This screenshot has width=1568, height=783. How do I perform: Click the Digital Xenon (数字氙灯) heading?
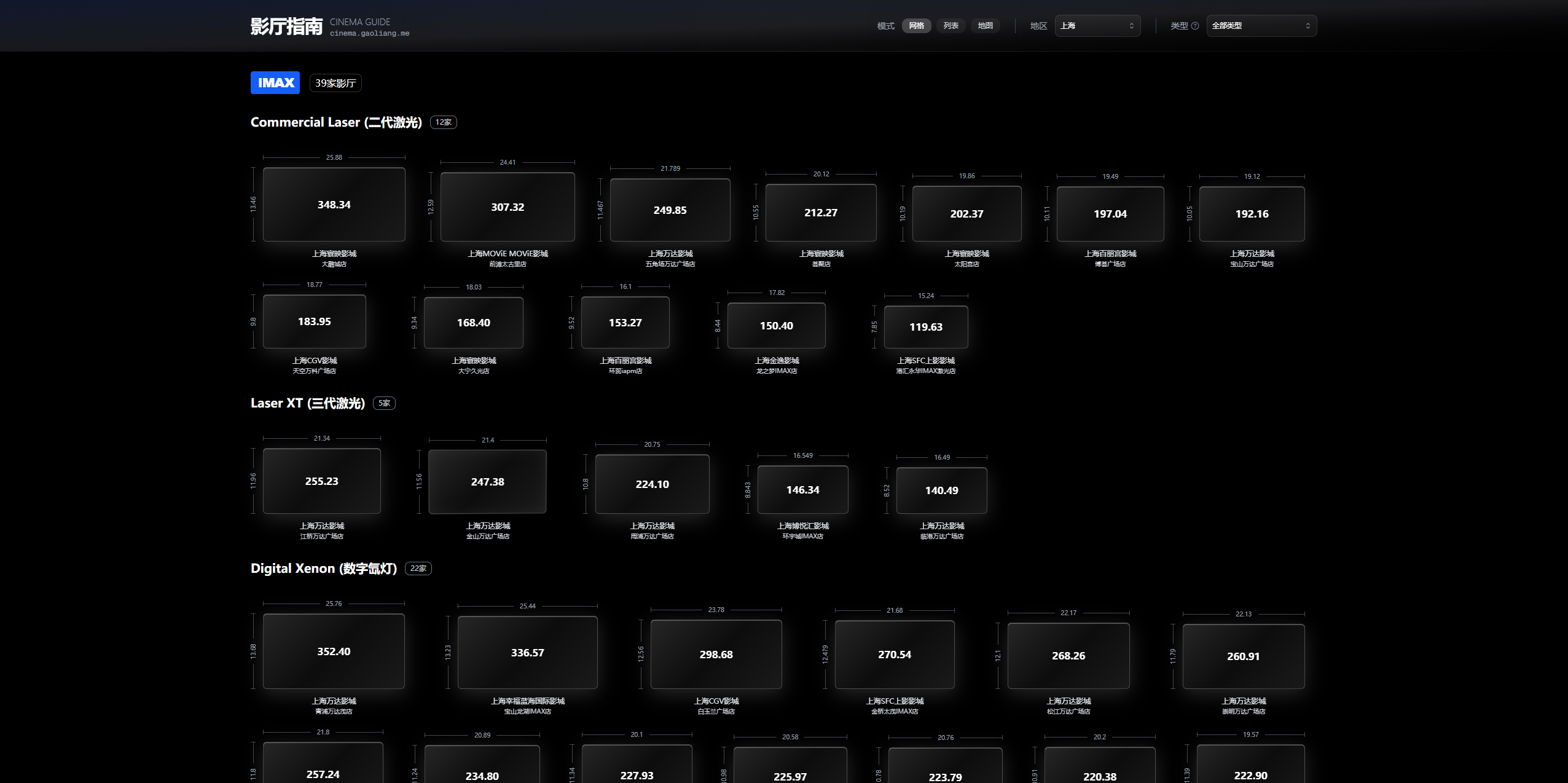click(x=324, y=569)
